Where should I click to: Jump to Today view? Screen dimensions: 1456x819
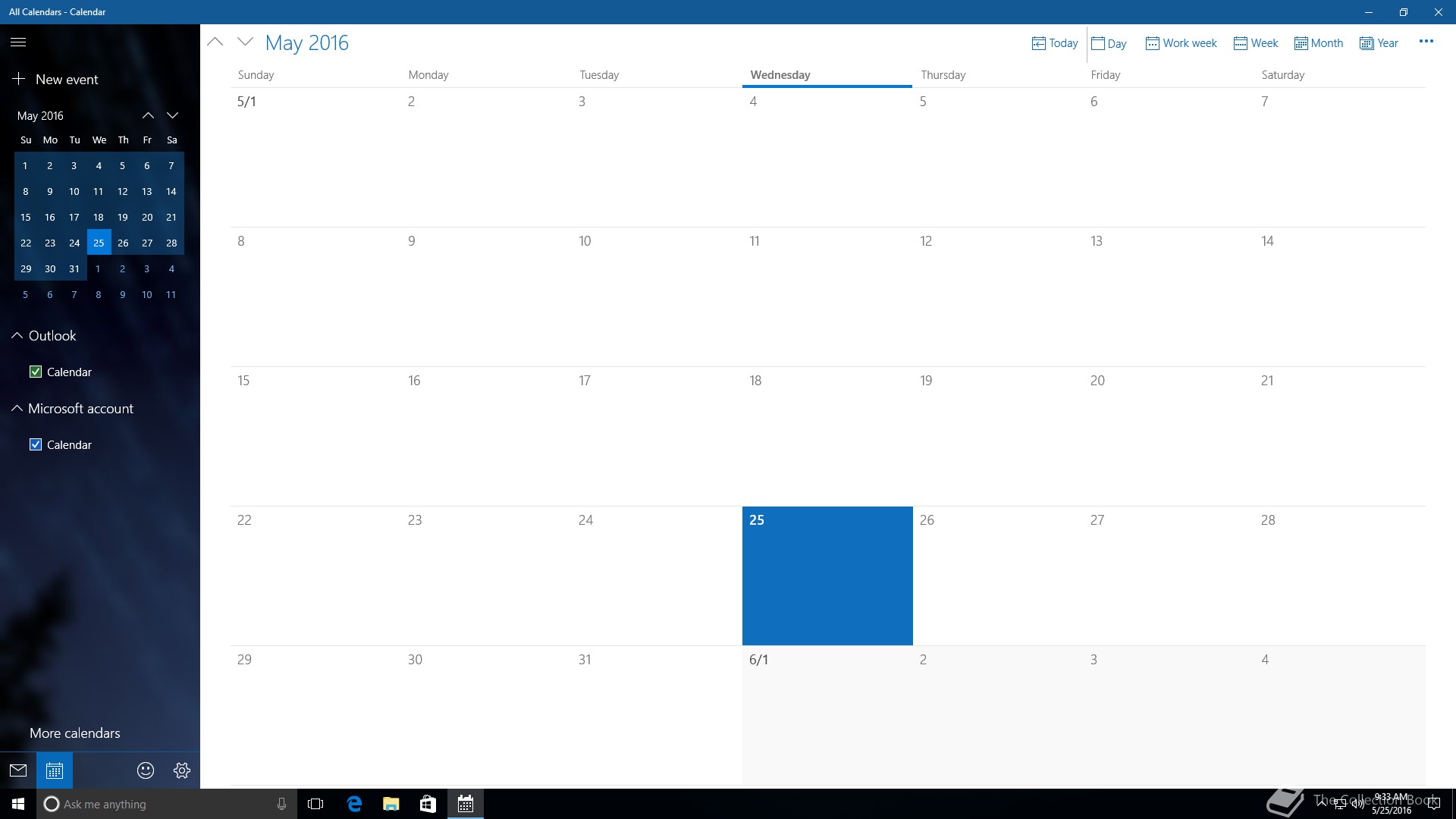[1055, 43]
